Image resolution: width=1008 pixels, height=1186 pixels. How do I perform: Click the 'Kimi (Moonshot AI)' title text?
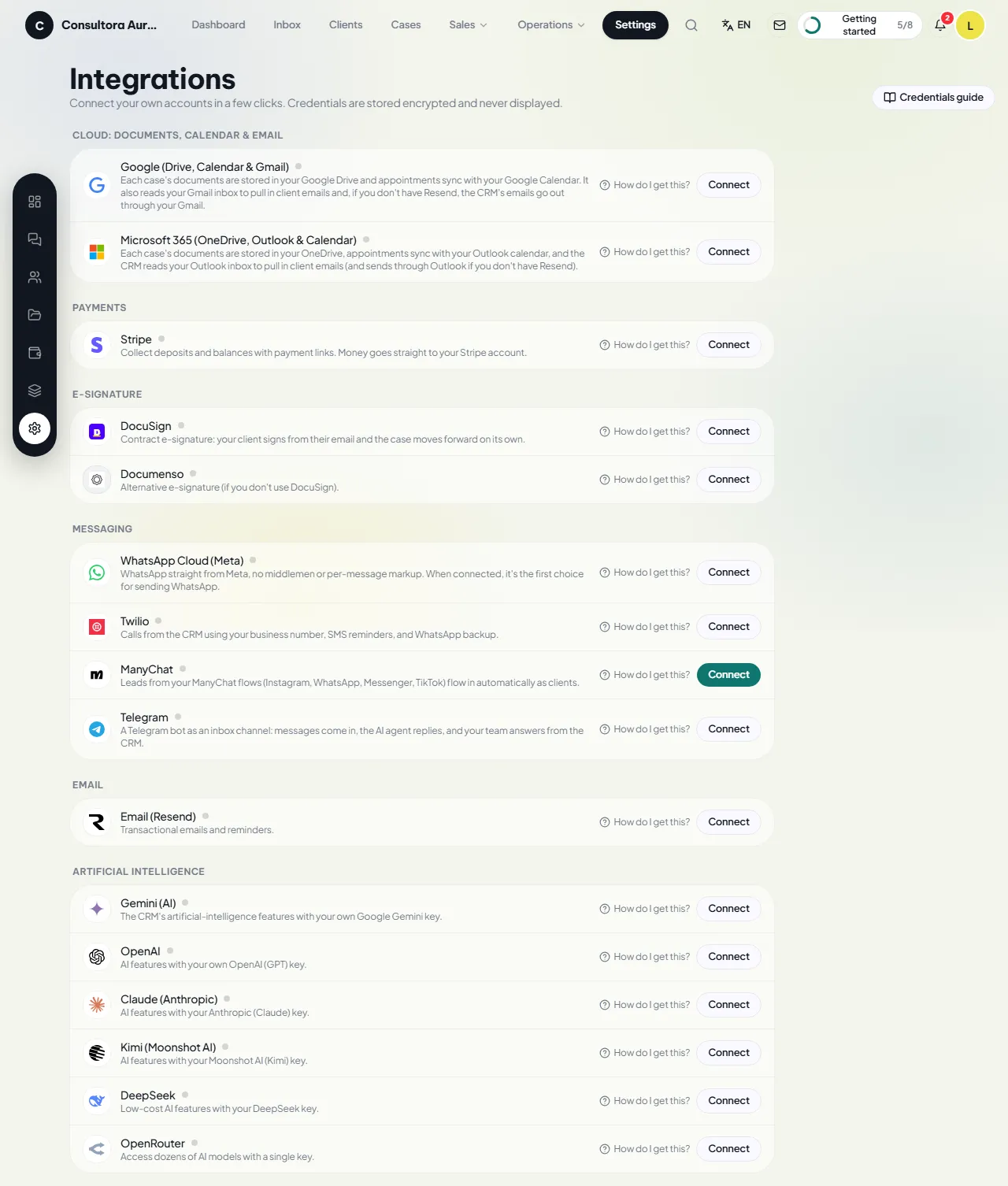click(169, 1047)
